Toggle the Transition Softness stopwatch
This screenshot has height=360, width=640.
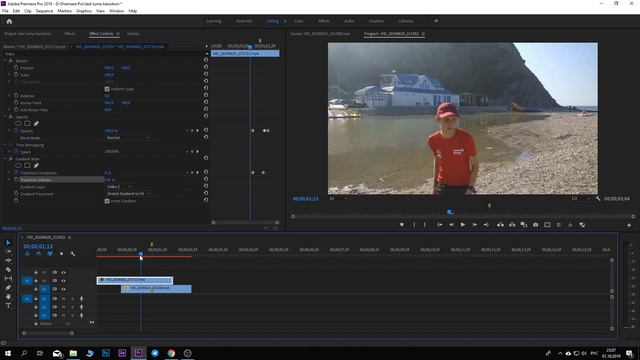coord(16,180)
